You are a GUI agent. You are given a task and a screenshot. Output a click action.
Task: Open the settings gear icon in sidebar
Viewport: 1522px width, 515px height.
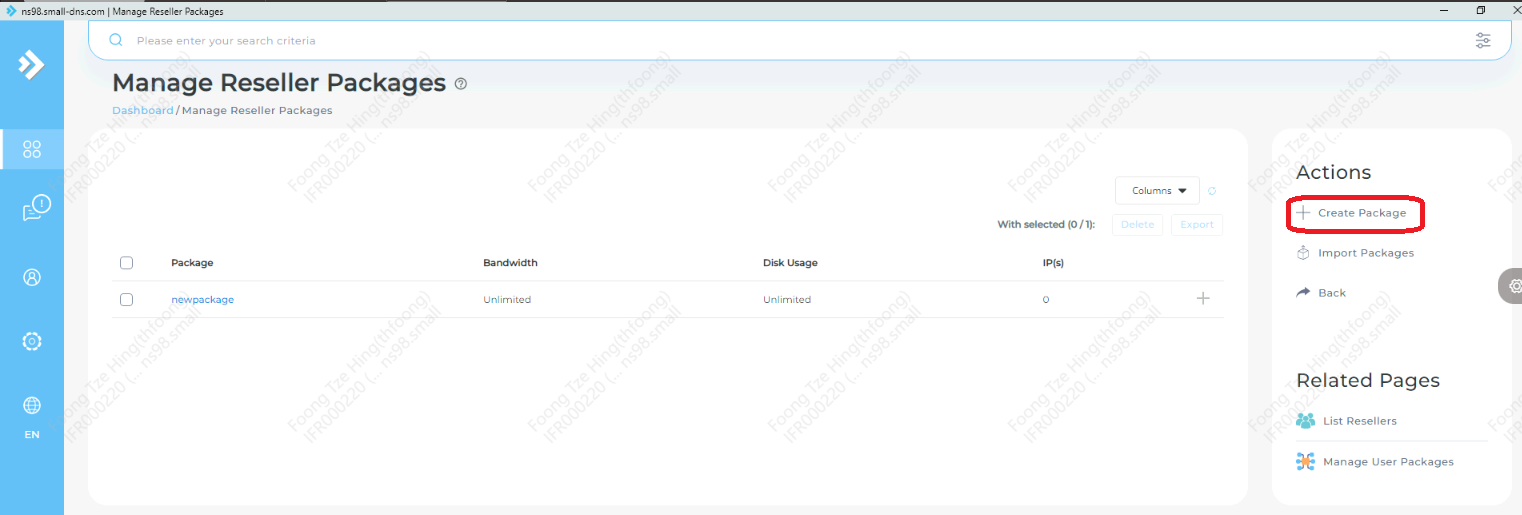32,341
